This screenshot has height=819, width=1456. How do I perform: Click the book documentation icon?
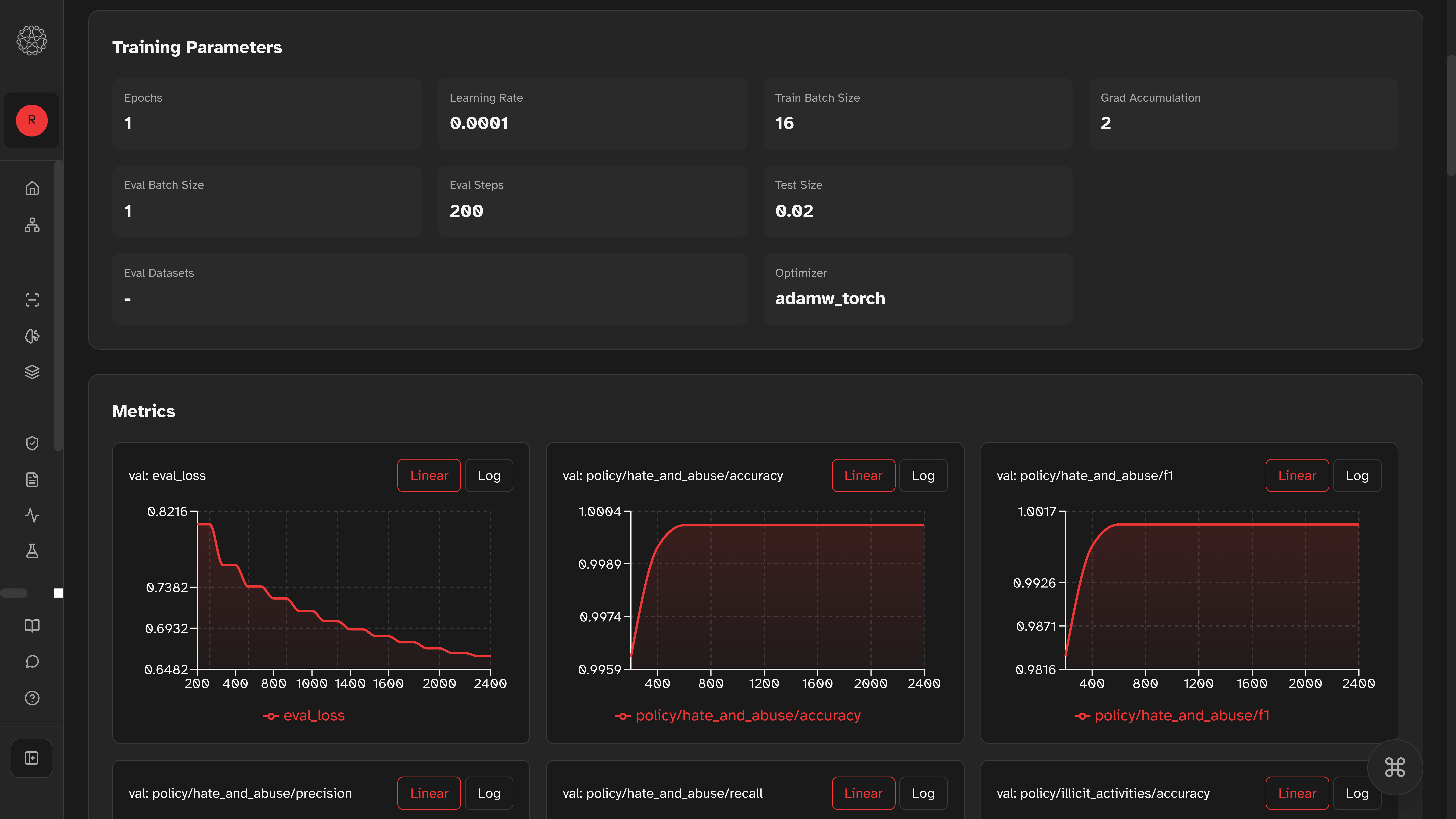point(32,626)
